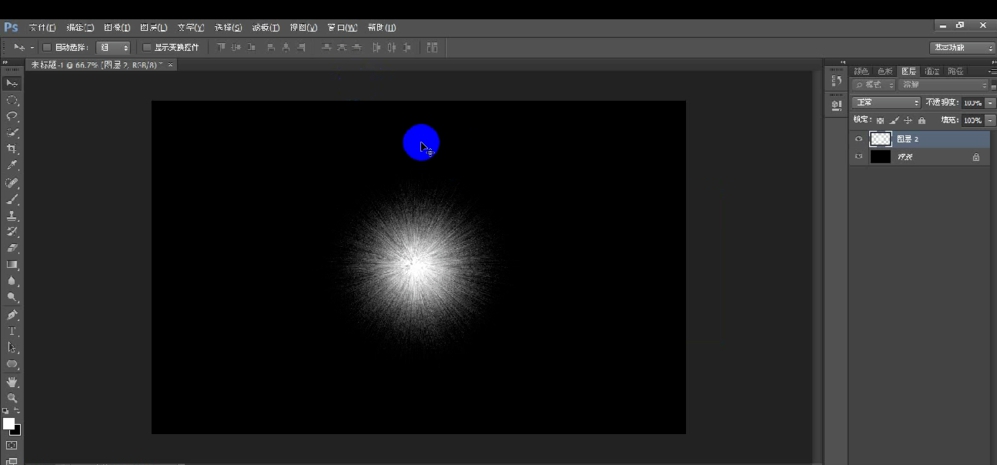Click the lock all padlock icon
Image resolution: width=997 pixels, height=465 pixels.
pos(922,120)
